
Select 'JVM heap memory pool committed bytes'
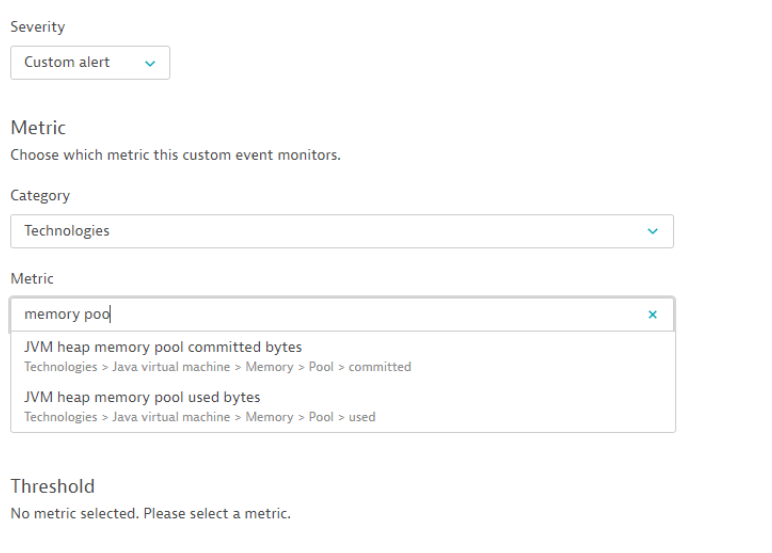(x=163, y=348)
